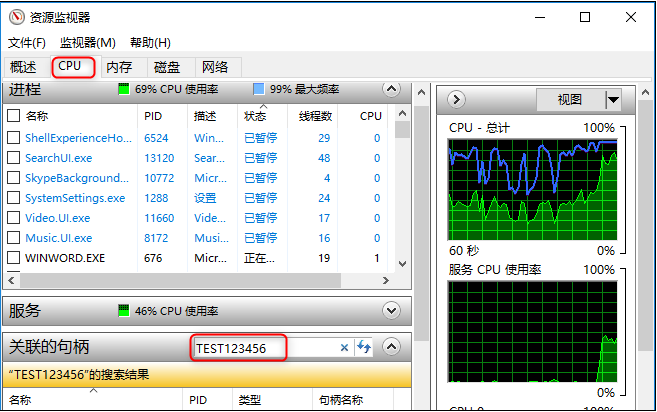Screen dimensions: 657x412
Task: Click the 服务 CPU 使用率 graph
Action: click(x=532, y=332)
